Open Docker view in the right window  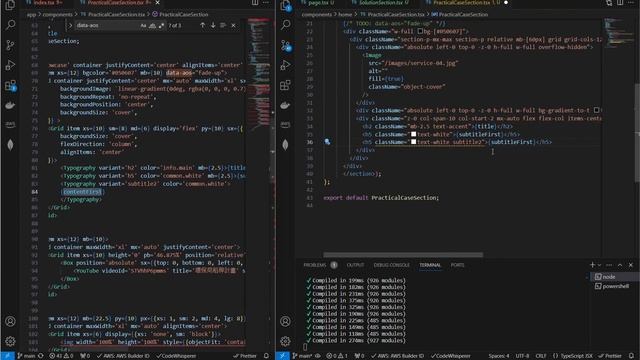click(286, 105)
